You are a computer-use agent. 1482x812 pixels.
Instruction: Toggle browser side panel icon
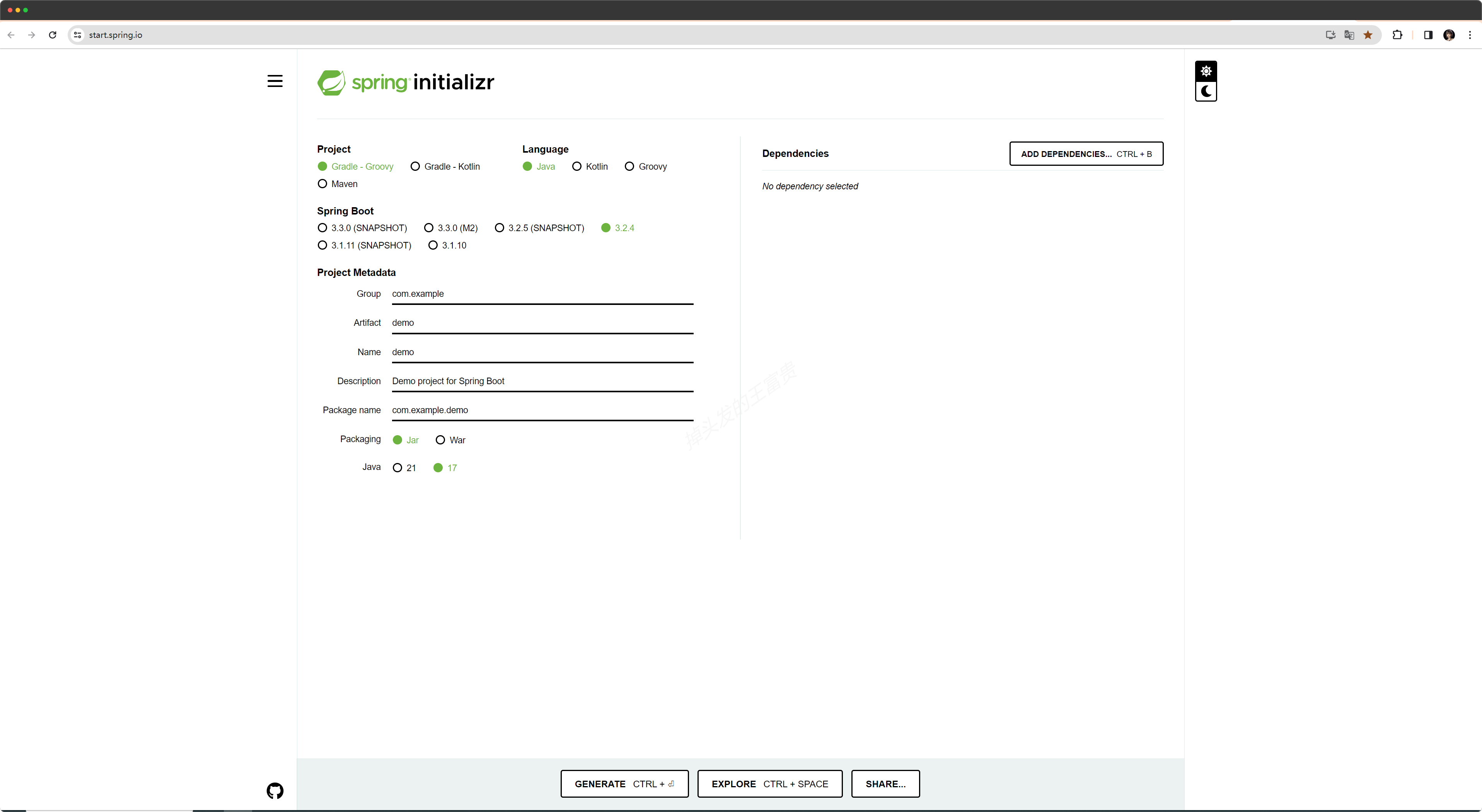[x=1428, y=35]
